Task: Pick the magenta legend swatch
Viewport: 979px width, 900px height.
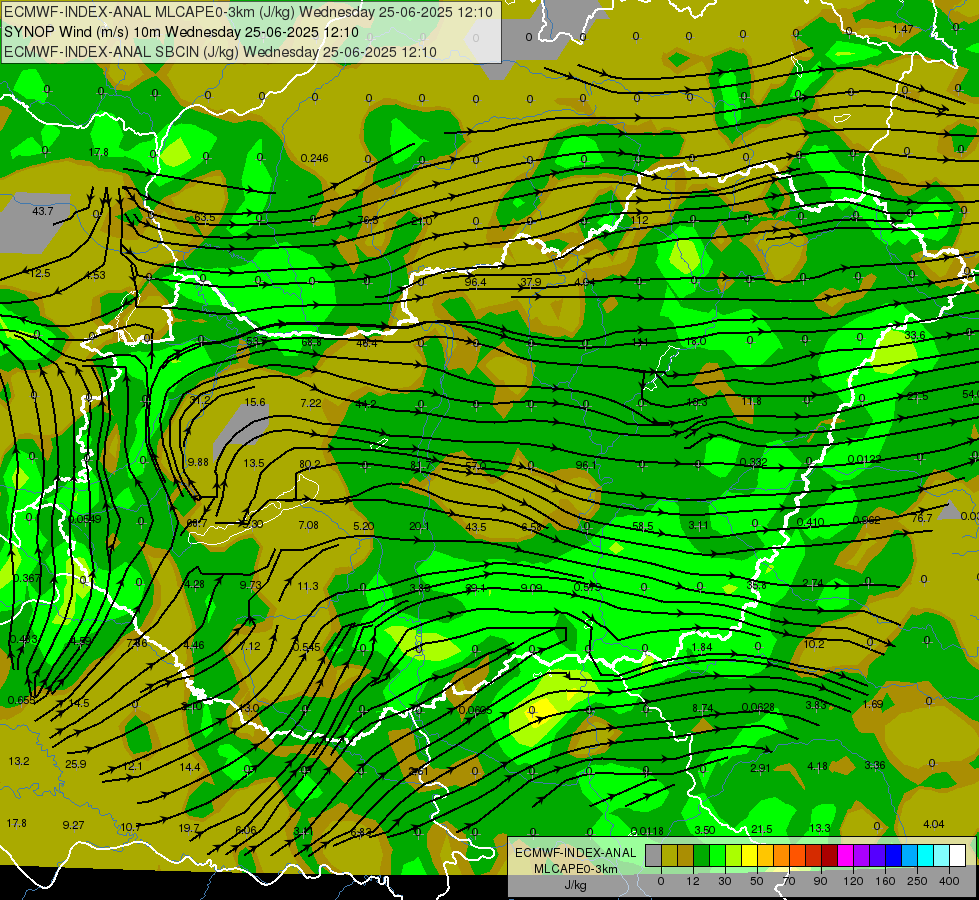Action: [x=846, y=856]
